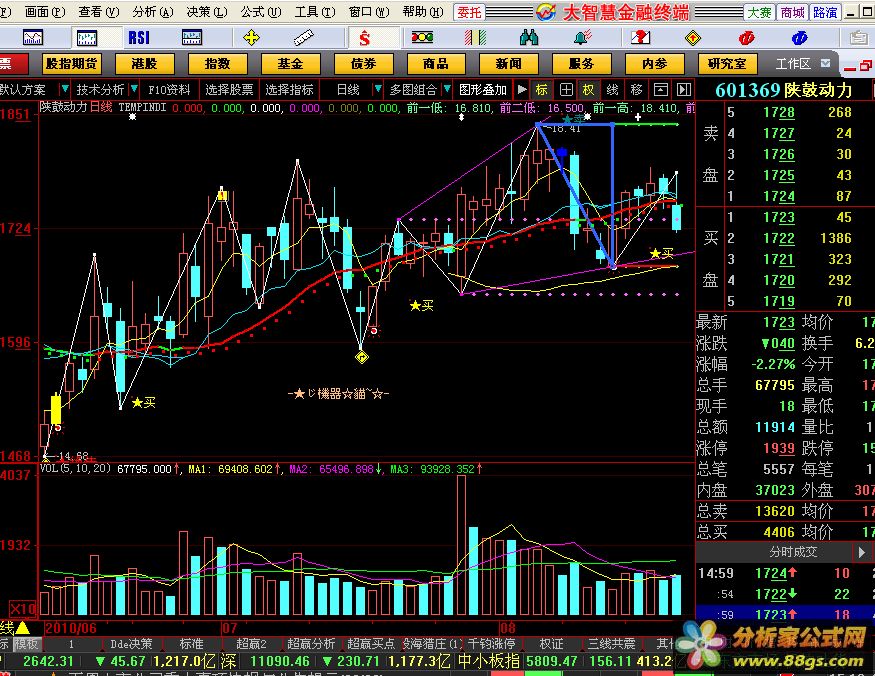Click the small window box icon
This screenshot has height=676, width=875.
[660, 89]
